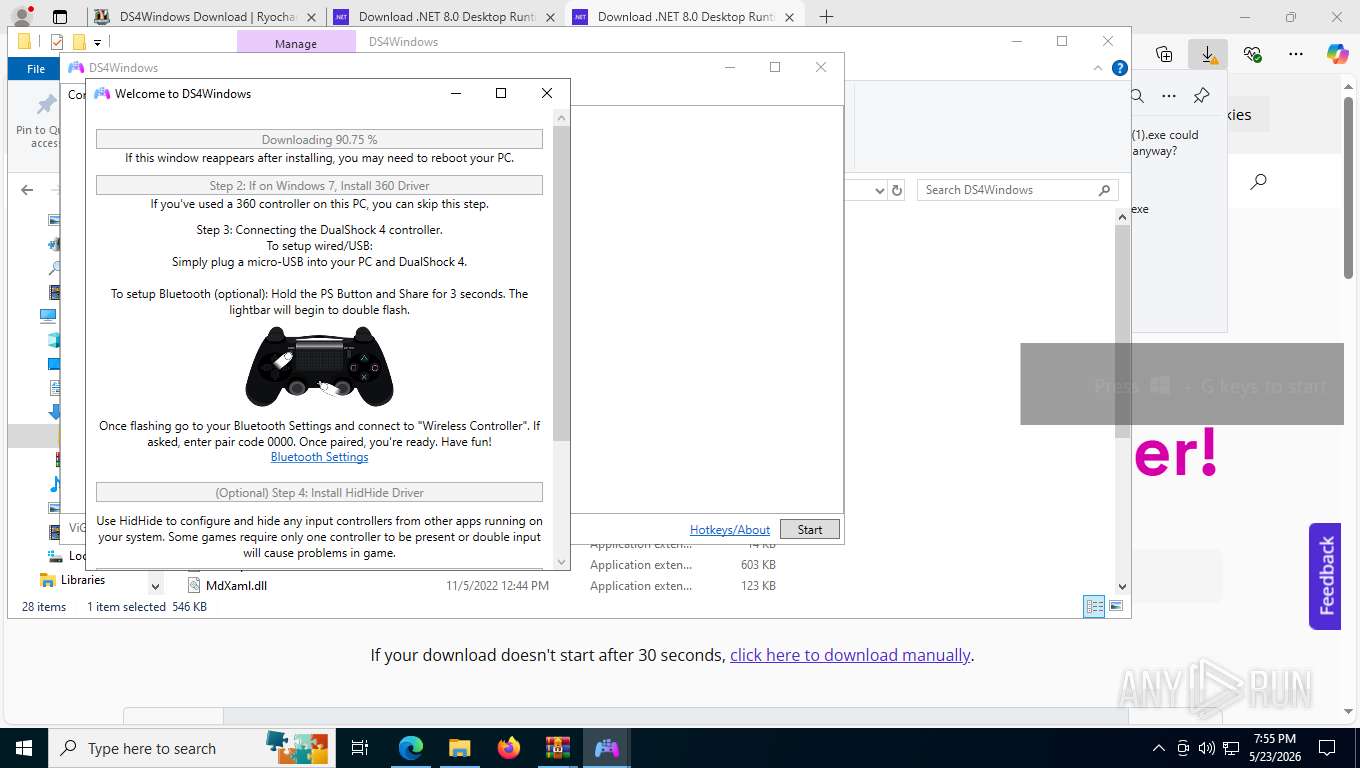Open Task View on the taskbar

tap(360, 748)
